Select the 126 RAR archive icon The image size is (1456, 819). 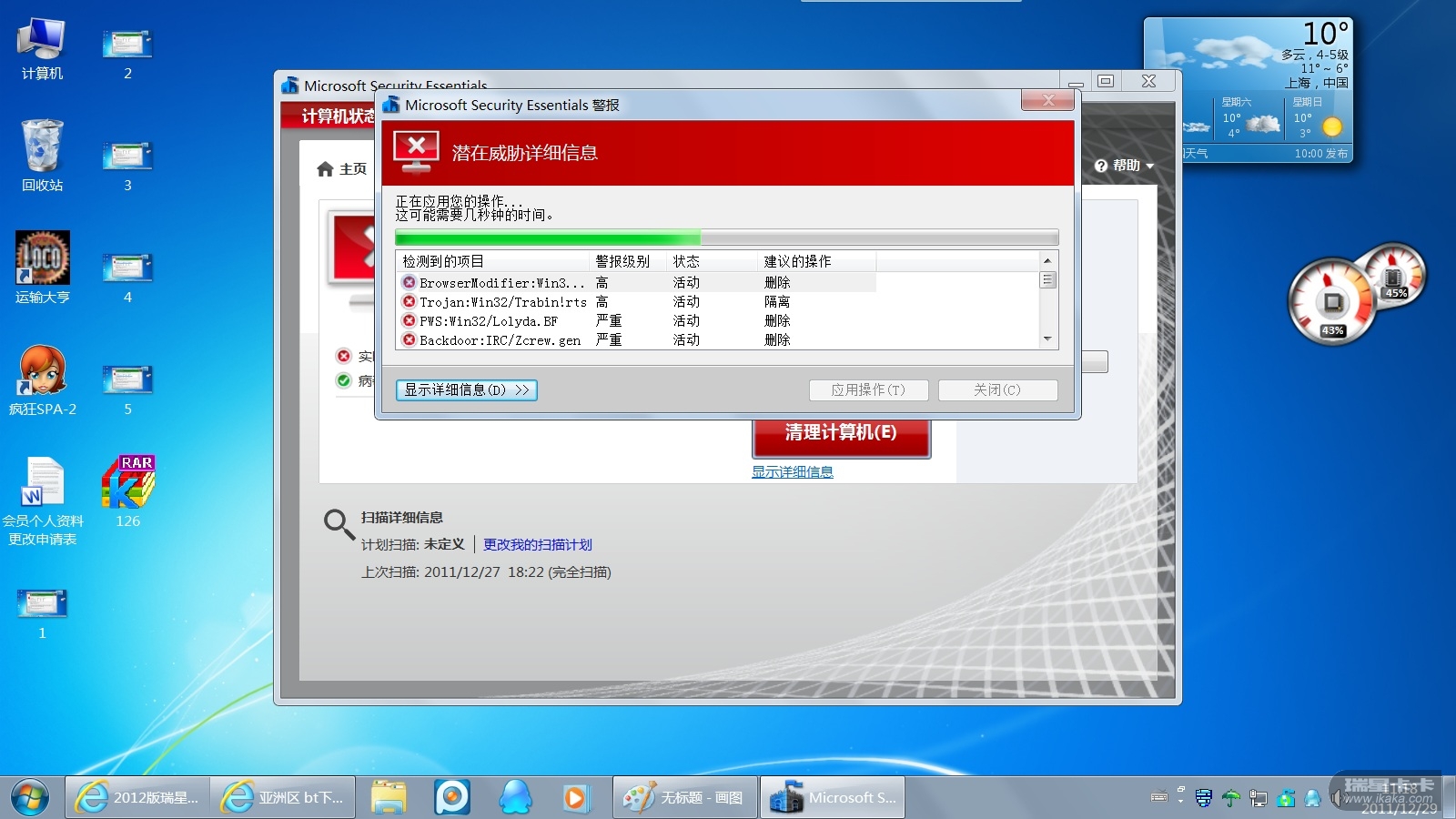(x=127, y=491)
